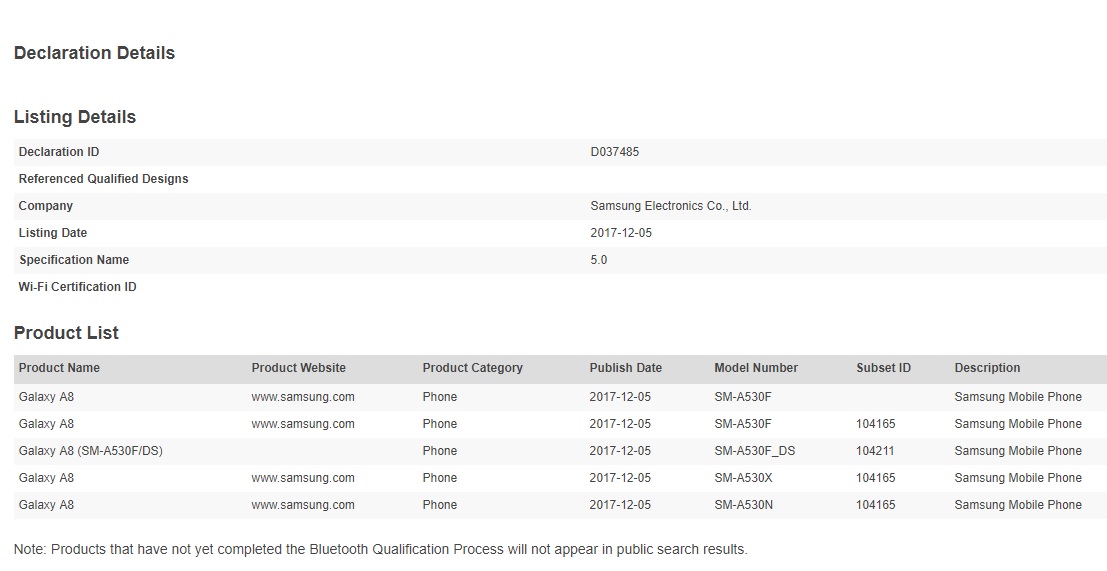Click the Model Number column header
The height and width of the screenshot is (571, 1107).
tap(755, 368)
